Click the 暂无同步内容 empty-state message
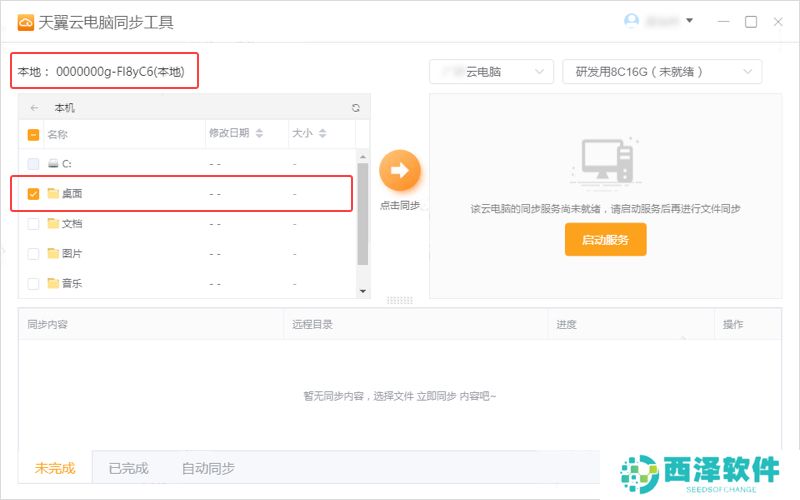The width and height of the screenshot is (800, 500). [399, 396]
